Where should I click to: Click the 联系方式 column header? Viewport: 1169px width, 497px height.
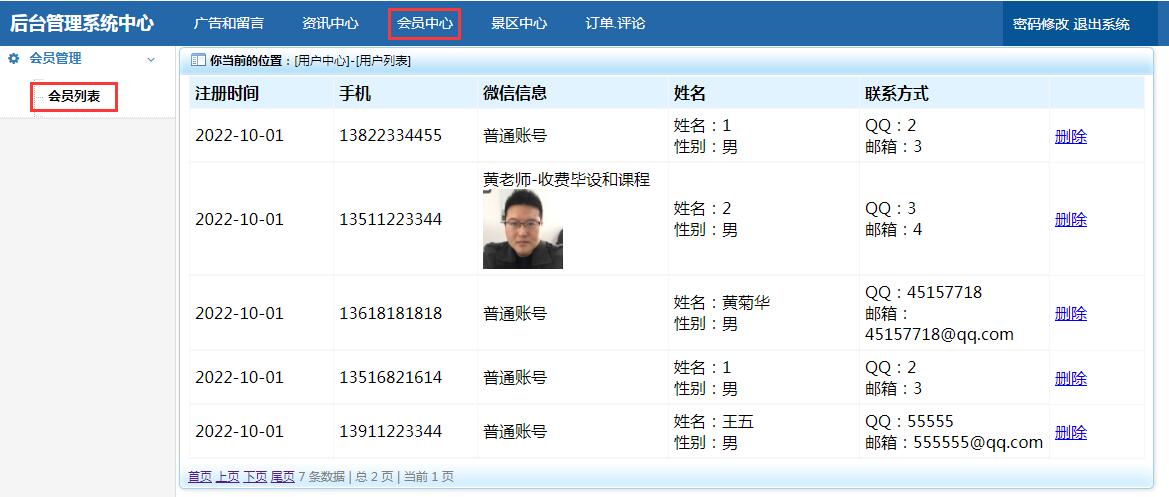point(897,94)
